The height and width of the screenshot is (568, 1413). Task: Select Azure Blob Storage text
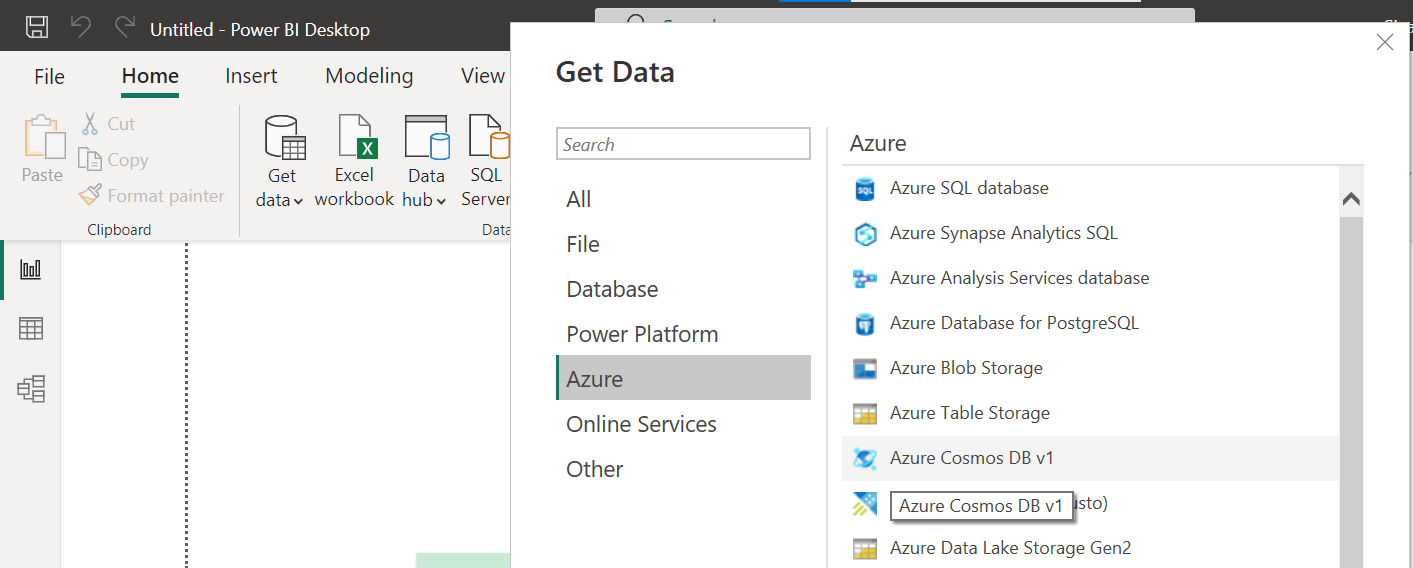966,368
